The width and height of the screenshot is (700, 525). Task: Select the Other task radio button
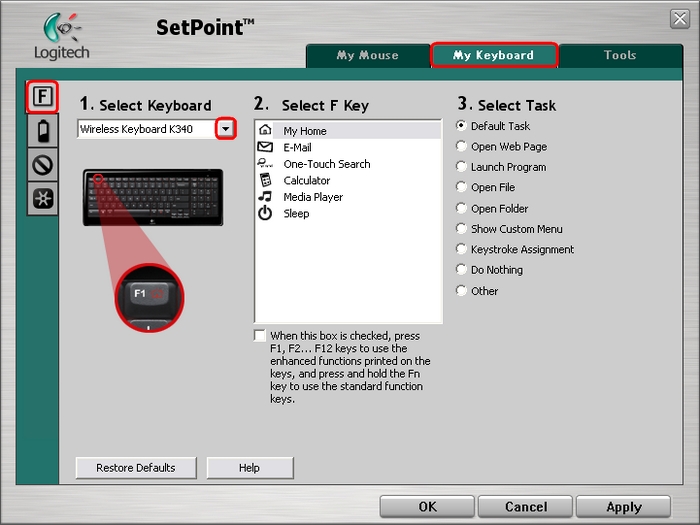(x=461, y=291)
